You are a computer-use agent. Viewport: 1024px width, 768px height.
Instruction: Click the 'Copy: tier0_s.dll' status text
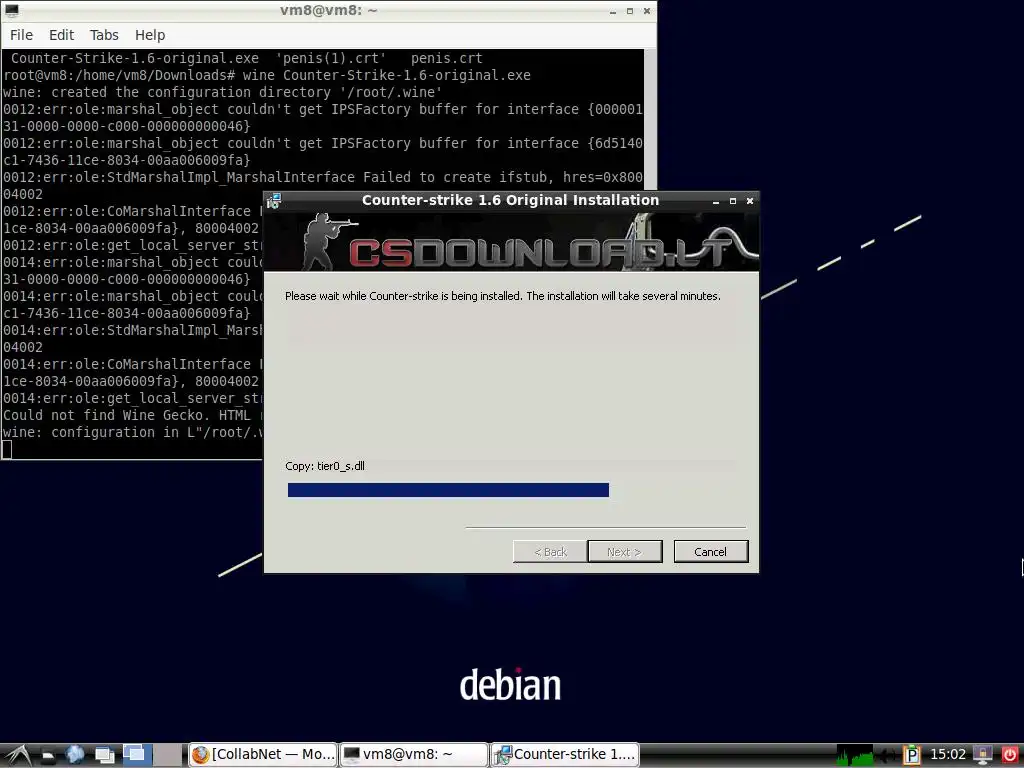point(325,466)
